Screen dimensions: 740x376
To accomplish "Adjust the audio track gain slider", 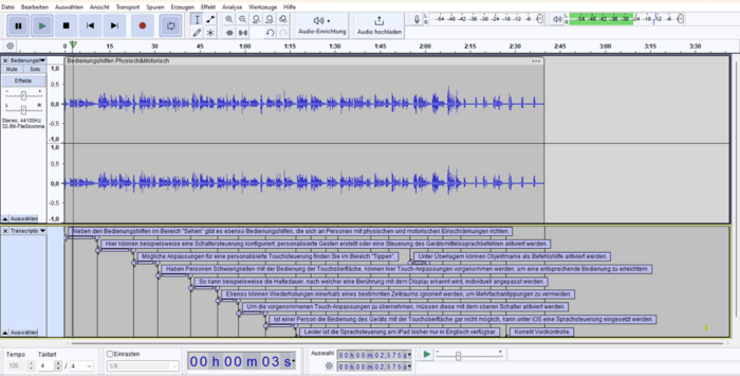I will tap(24, 95).
